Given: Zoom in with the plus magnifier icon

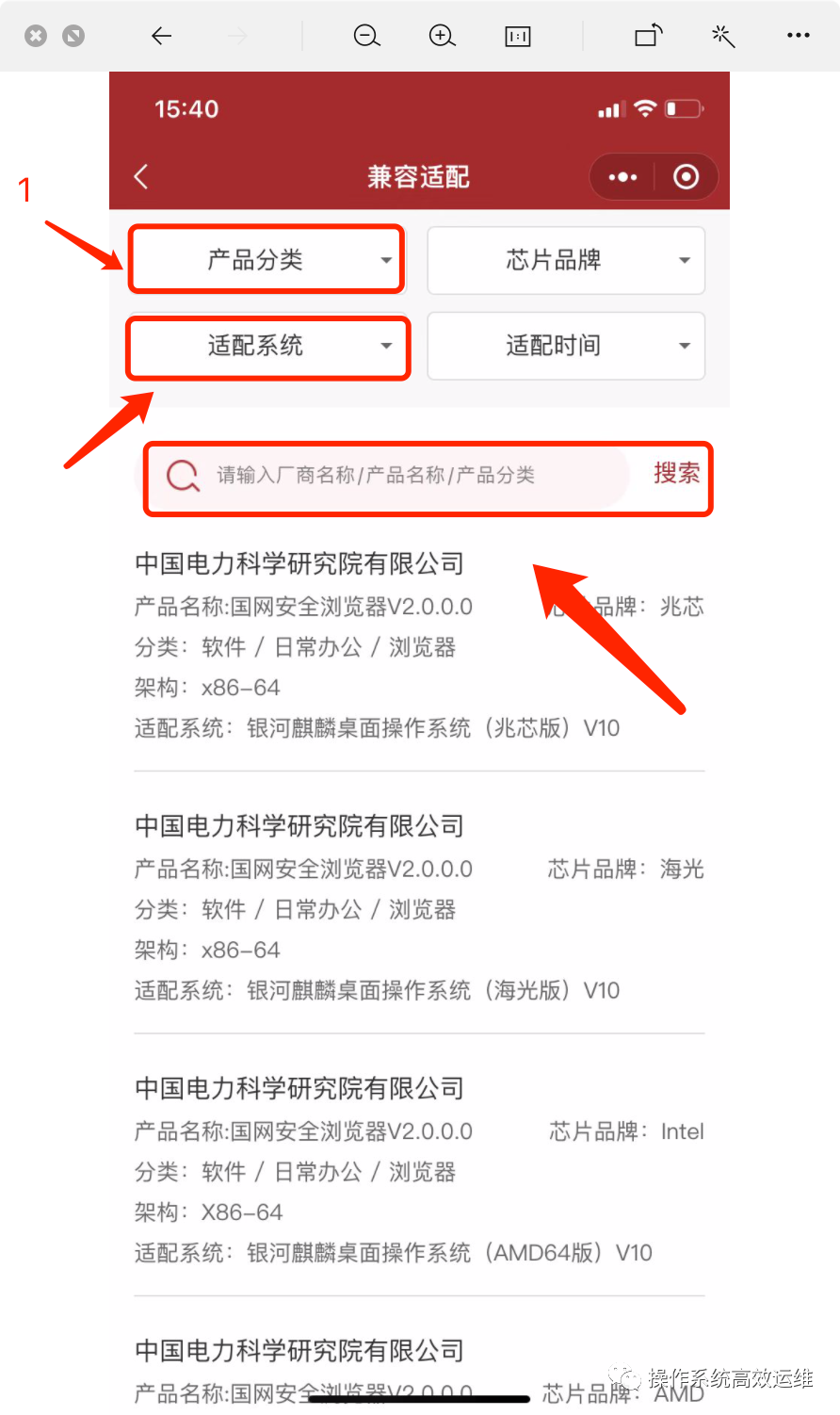Looking at the screenshot, I should click(x=442, y=36).
